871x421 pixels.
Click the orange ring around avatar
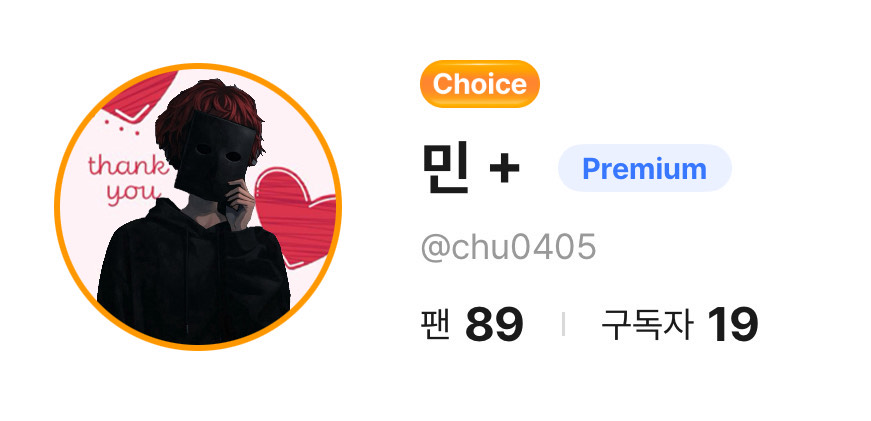tap(198, 66)
